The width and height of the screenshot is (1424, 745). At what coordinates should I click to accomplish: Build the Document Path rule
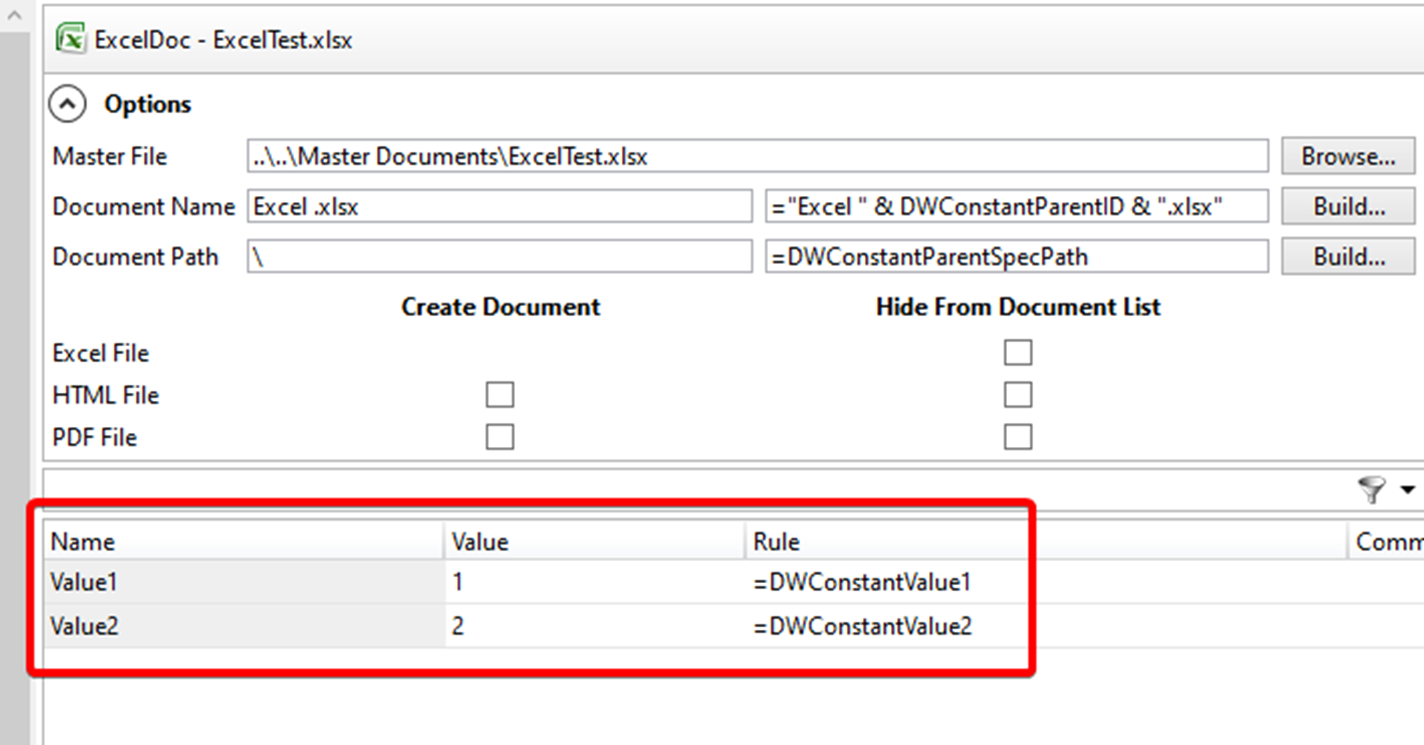(x=1346, y=256)
